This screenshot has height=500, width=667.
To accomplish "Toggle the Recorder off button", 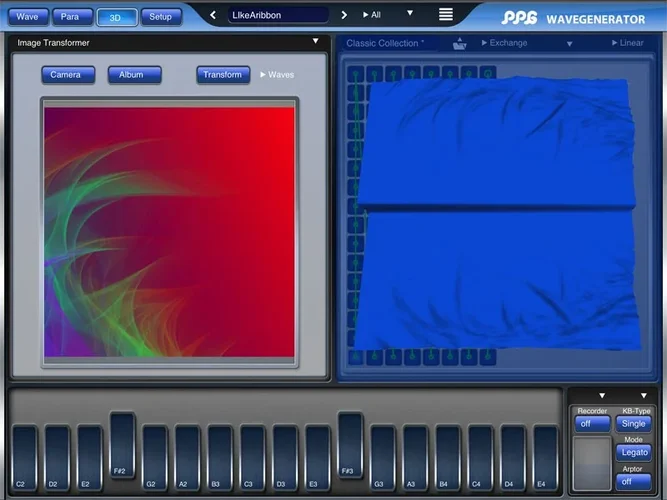I will pyautogui.click(x=592, y=424).
